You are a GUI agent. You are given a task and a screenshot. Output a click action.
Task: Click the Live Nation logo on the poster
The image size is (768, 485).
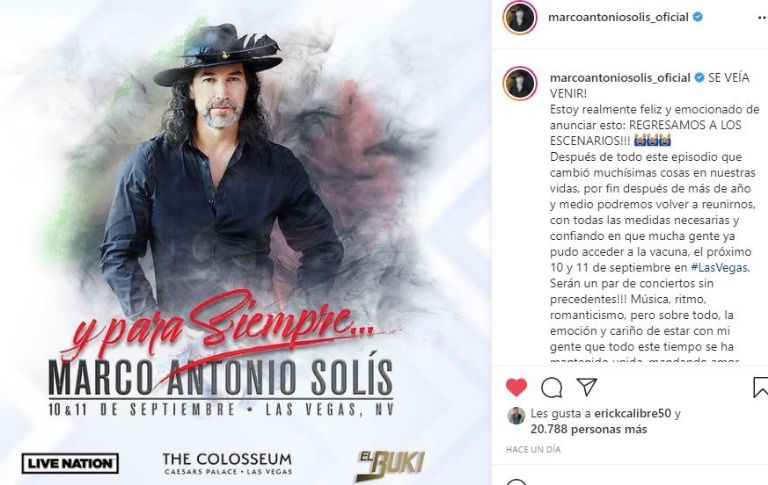[x=71, y=463]
